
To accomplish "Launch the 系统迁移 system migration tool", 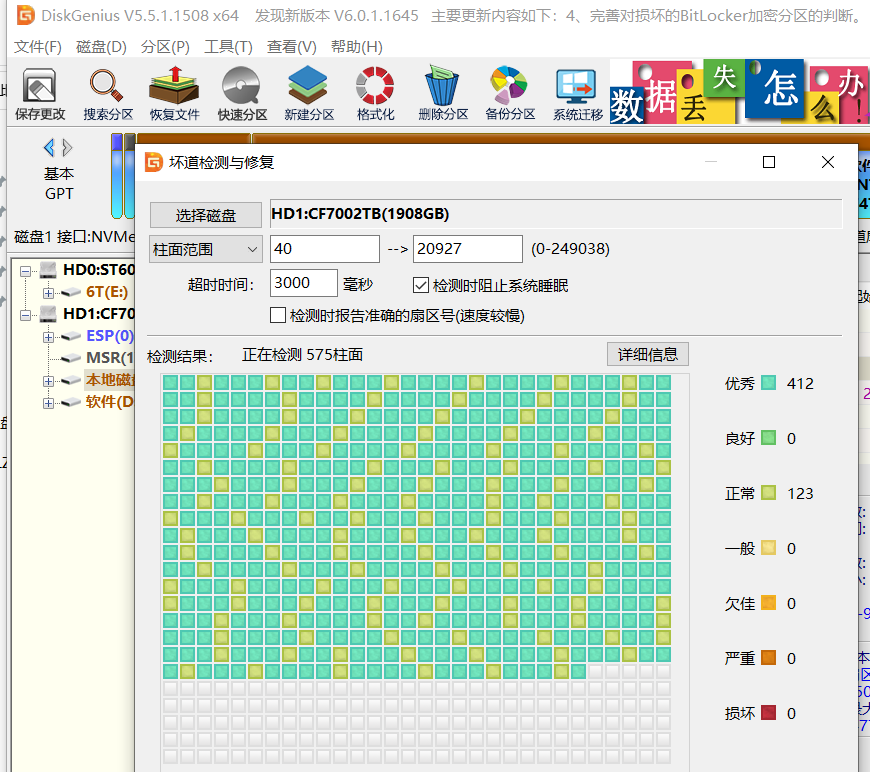I will click(577, 94).
